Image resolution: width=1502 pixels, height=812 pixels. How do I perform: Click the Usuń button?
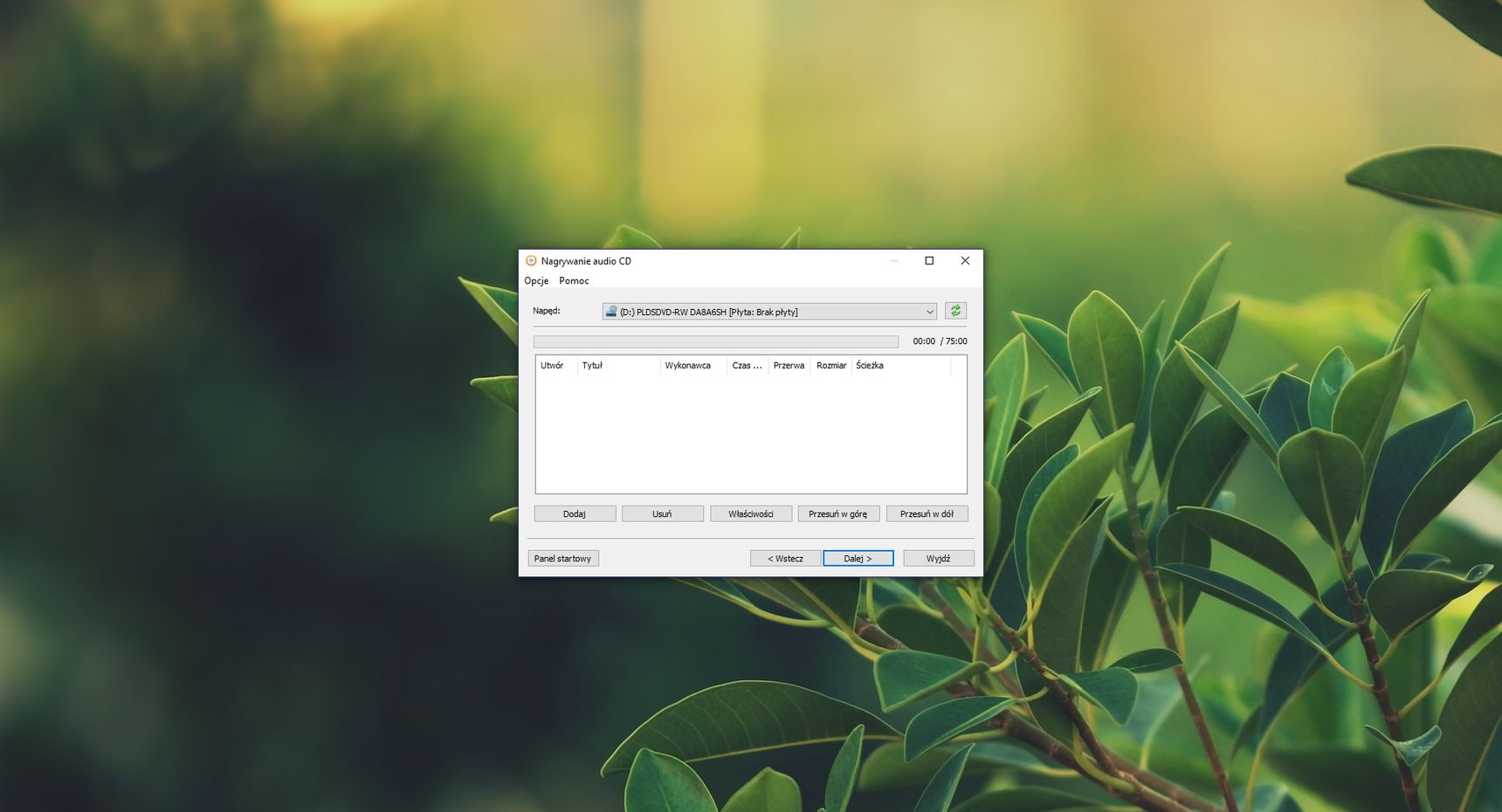point(662,513)
